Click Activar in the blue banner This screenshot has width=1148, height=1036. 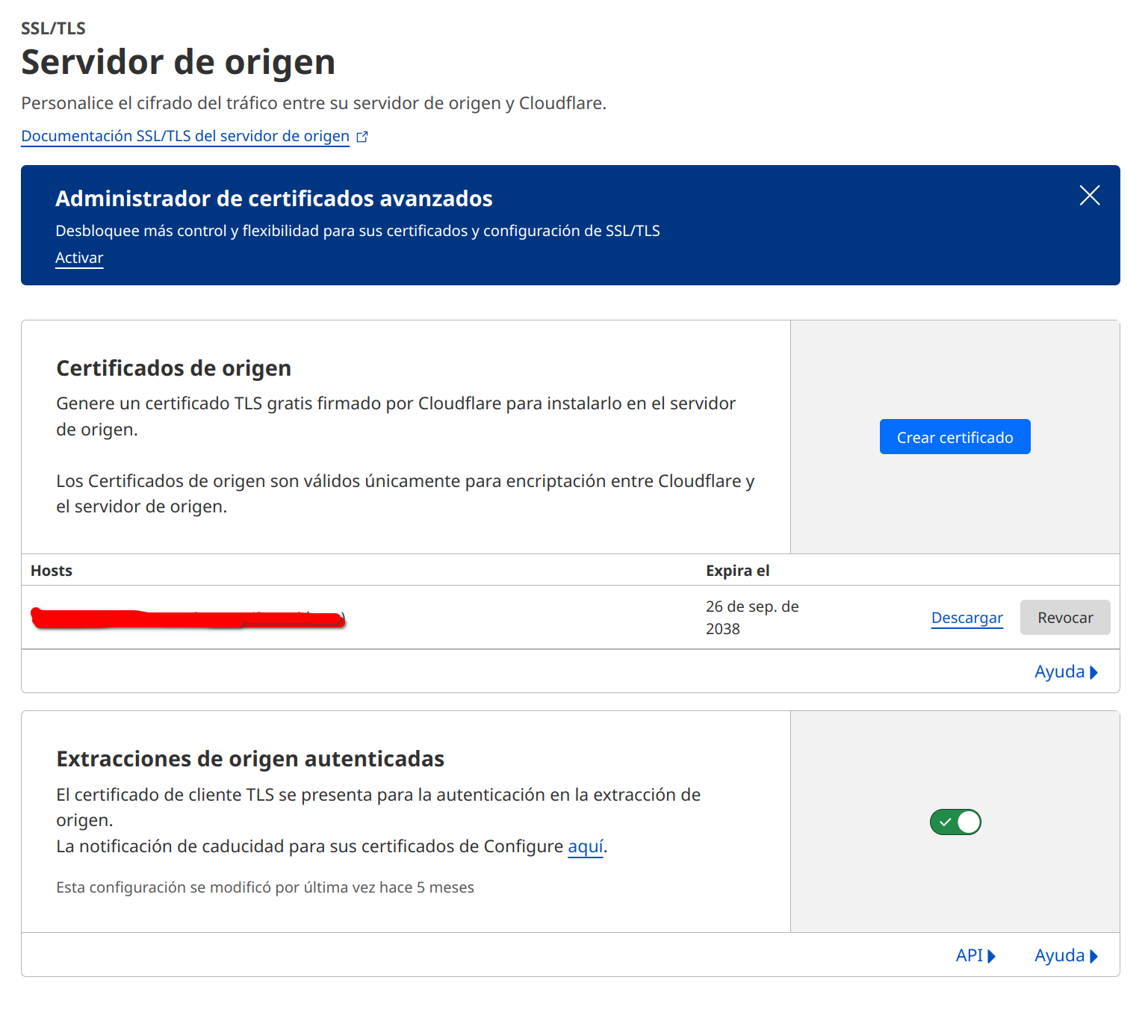pyautogui.click(x=79, y=258)
